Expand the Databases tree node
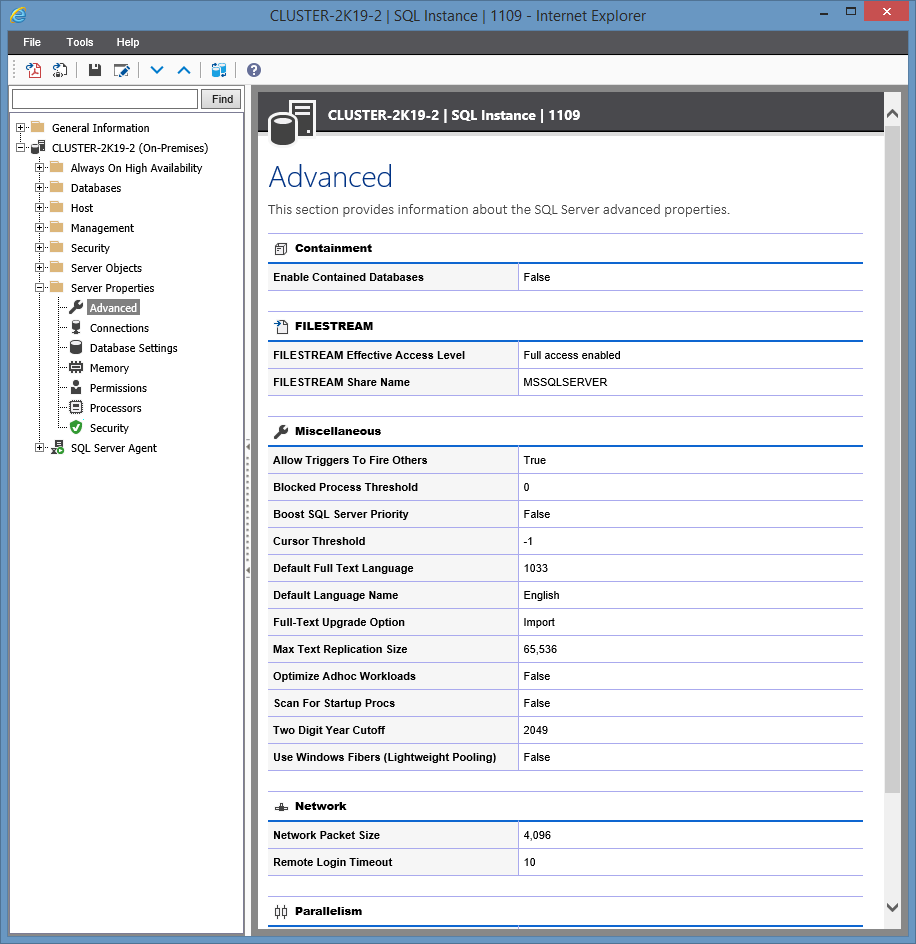This screenshot has width=916, height=944. pos(37,187)
